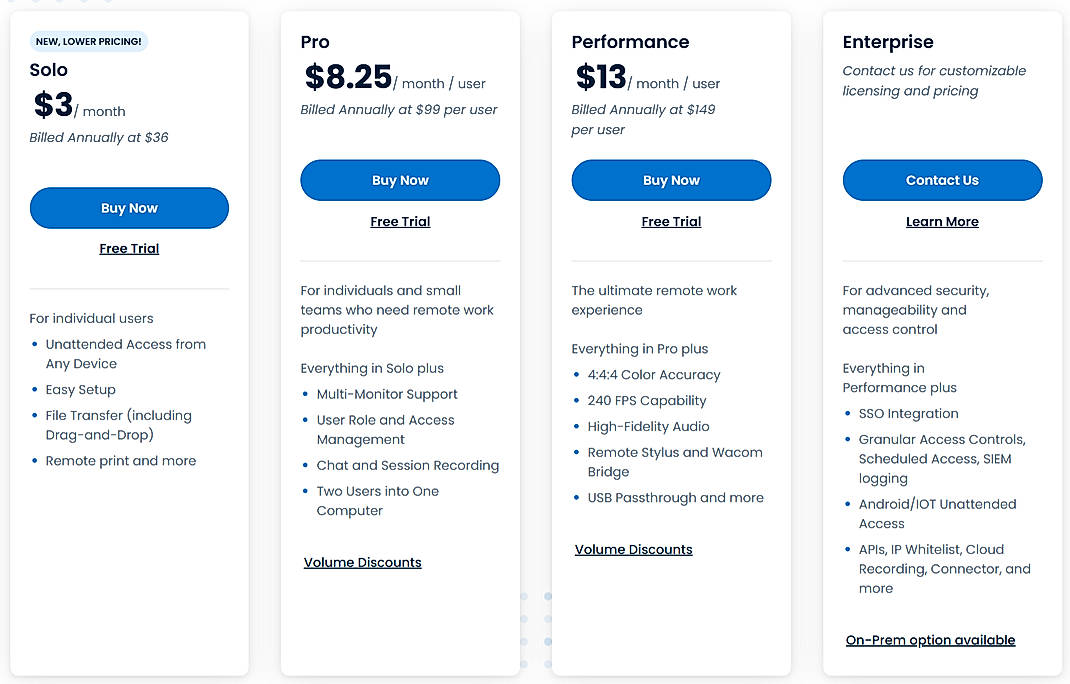Click the Enterprise plan title
1070x684 pixels.
[888, 42]
